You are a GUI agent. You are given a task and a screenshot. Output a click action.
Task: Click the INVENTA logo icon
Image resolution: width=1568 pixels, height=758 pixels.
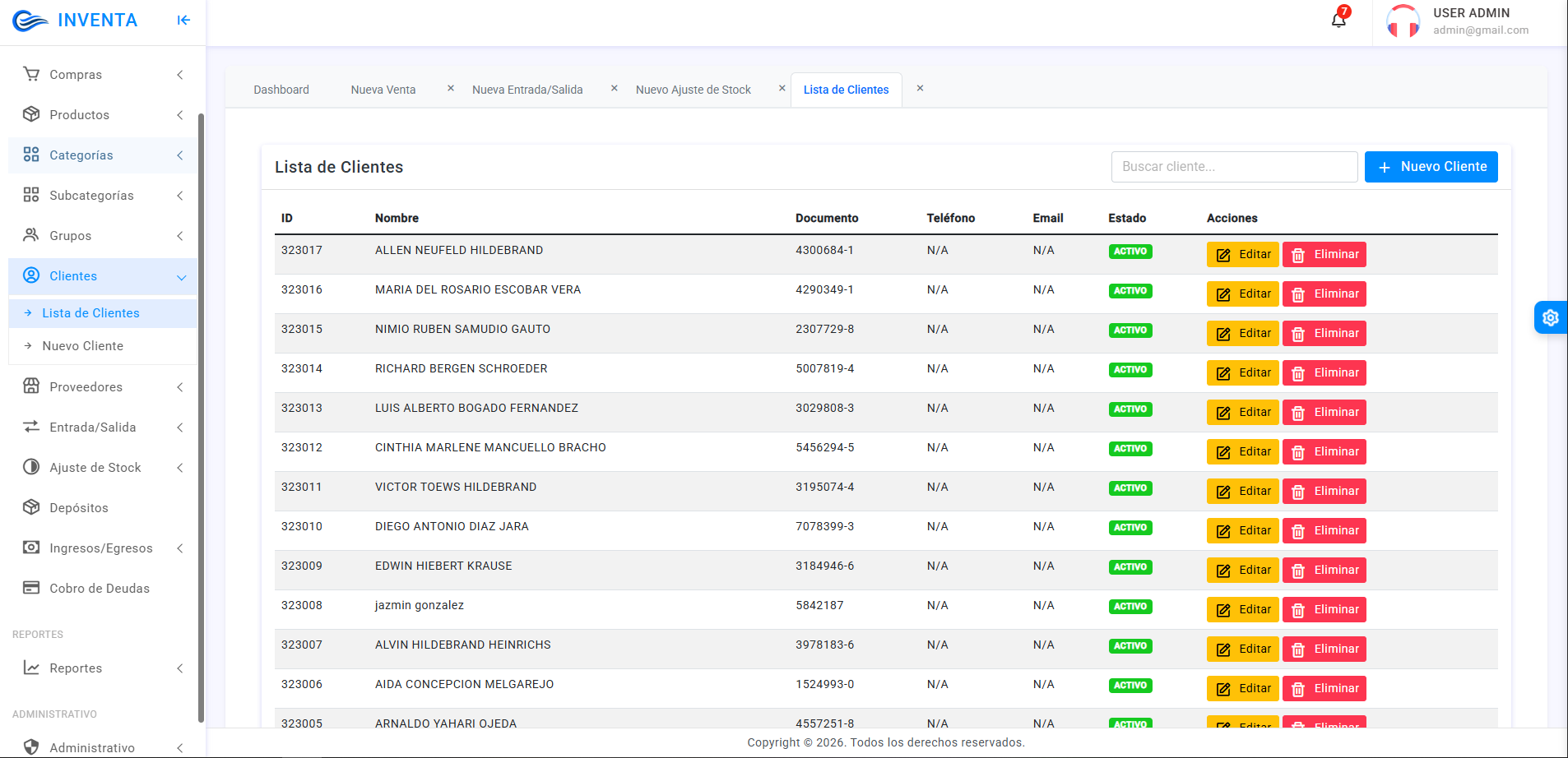[x=30, y=21]
